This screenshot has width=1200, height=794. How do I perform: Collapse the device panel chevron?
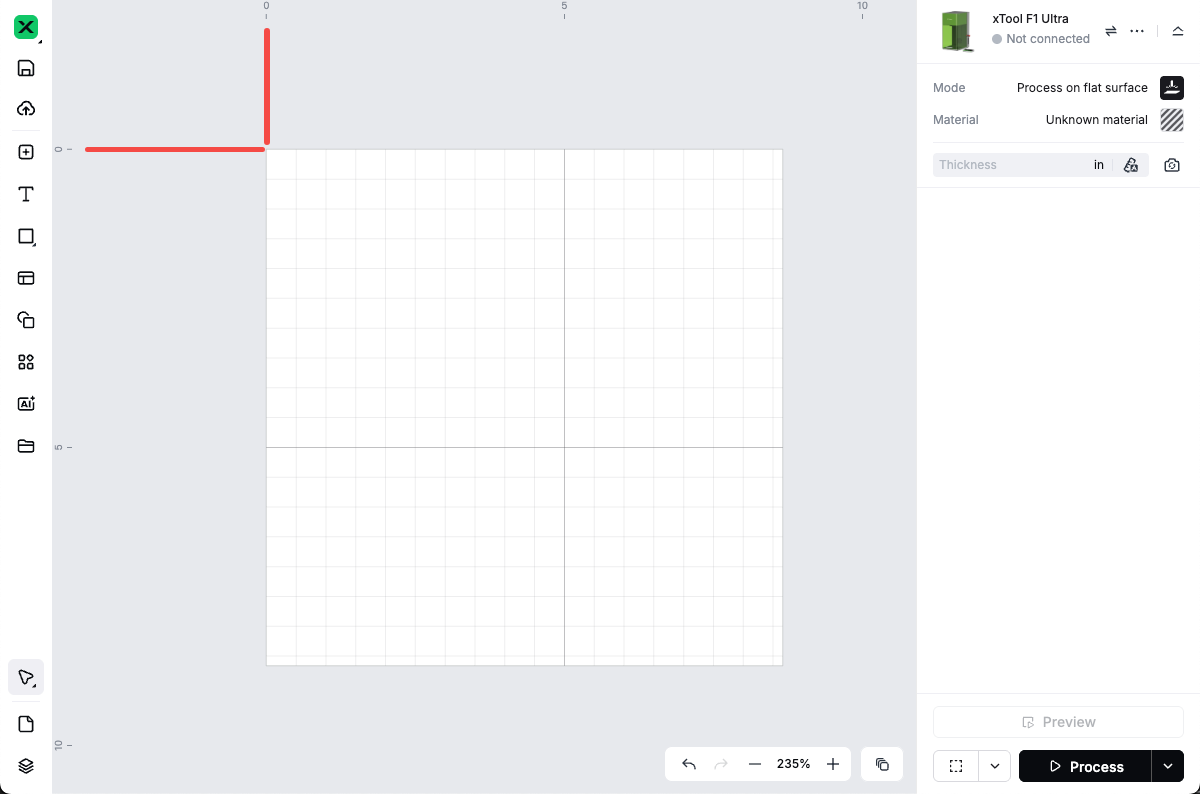pyautogui.click(x=1178, y=31)
